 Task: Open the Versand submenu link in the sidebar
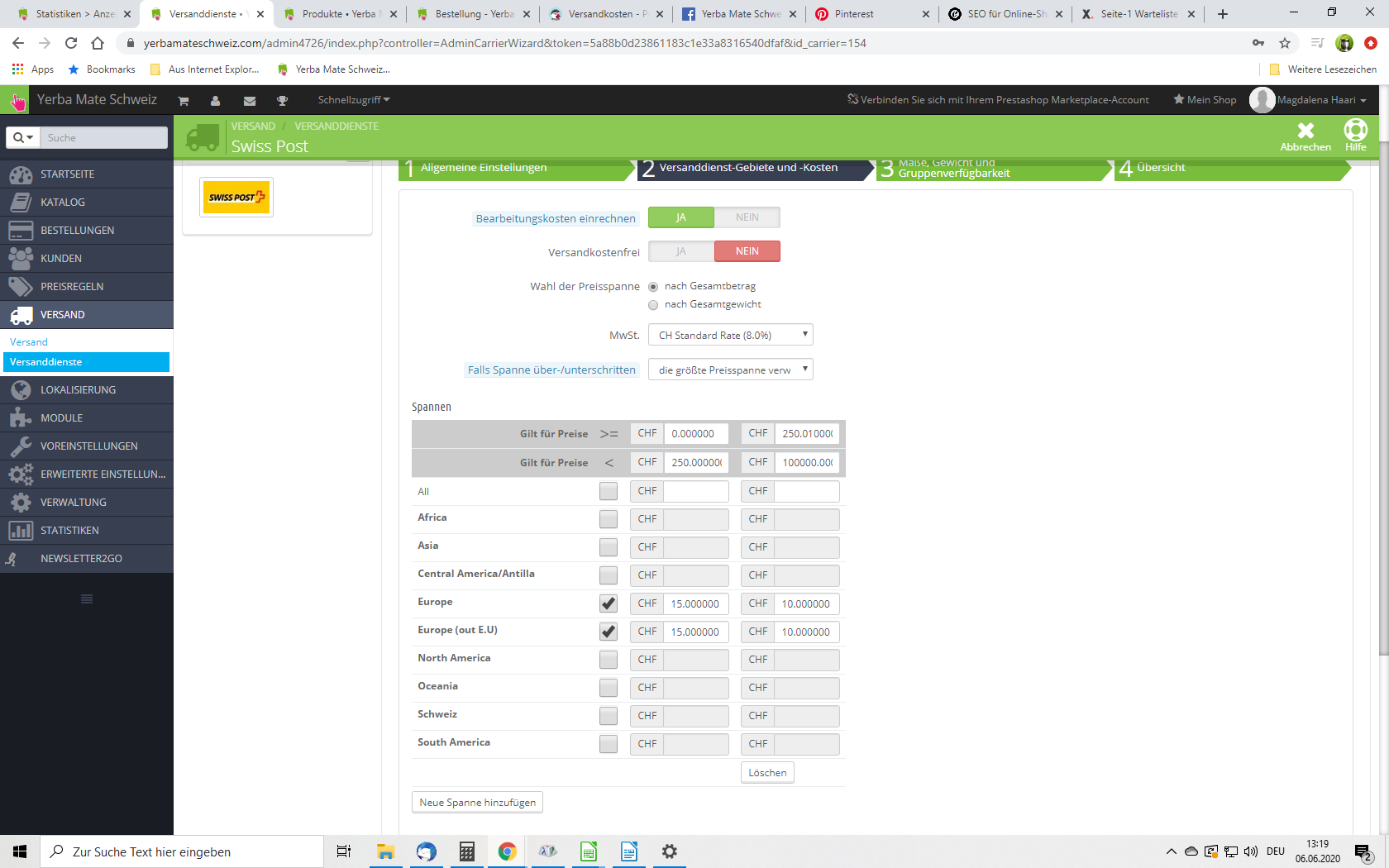29,342
